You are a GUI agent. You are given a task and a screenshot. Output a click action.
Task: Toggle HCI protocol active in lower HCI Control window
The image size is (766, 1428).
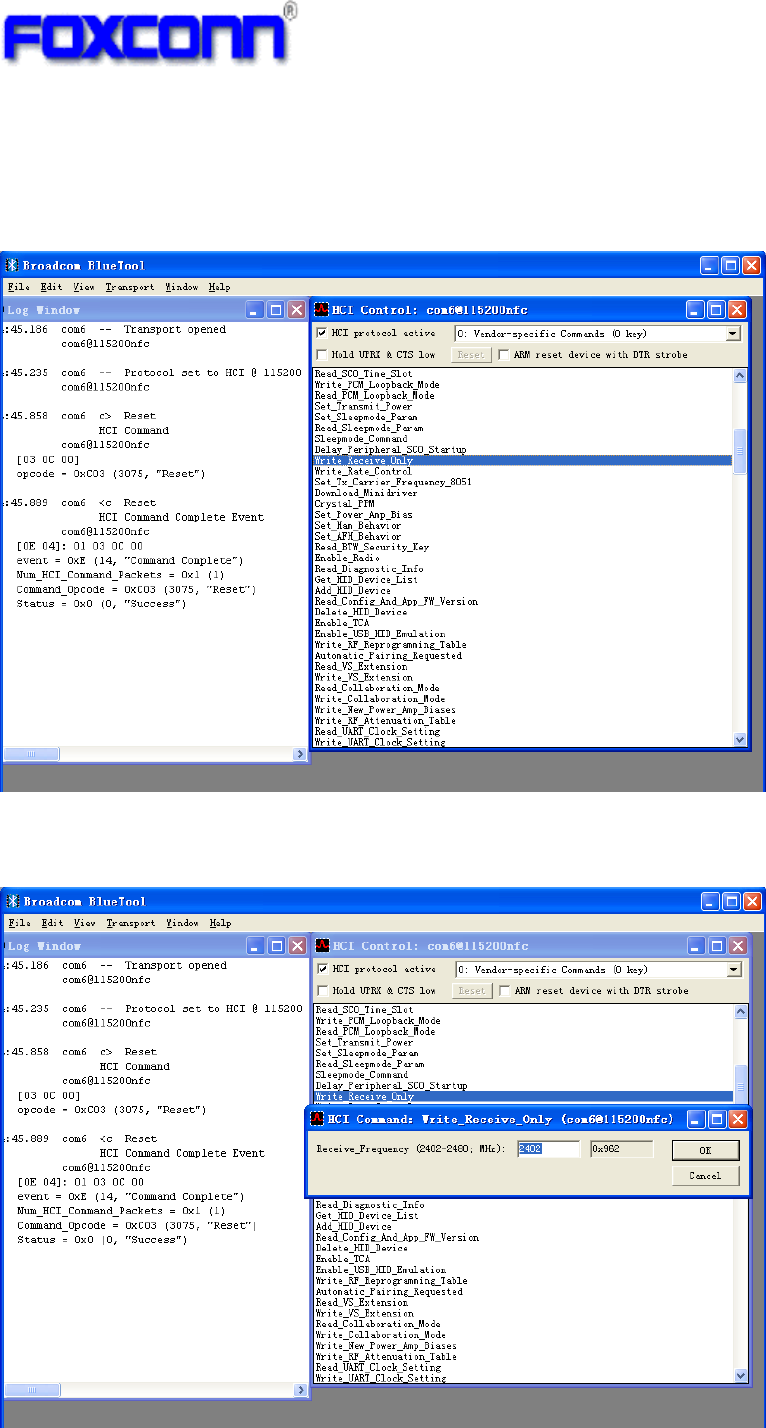[x=321, y=969]
